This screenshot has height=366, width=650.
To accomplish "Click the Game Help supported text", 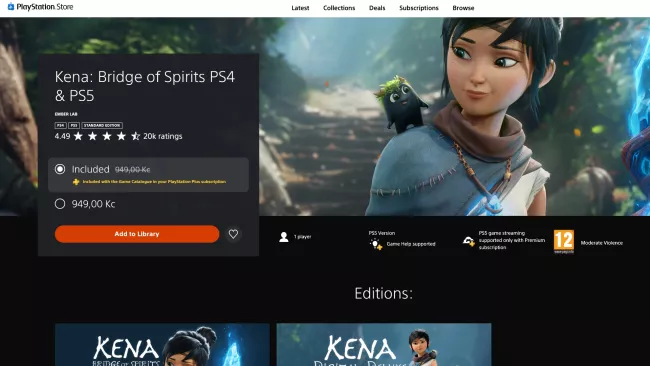I will pyautogui.click(x=411, y=244).
